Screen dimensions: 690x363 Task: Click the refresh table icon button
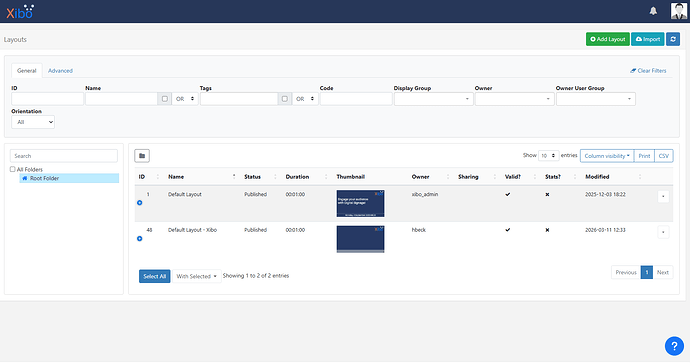(673, 39)
